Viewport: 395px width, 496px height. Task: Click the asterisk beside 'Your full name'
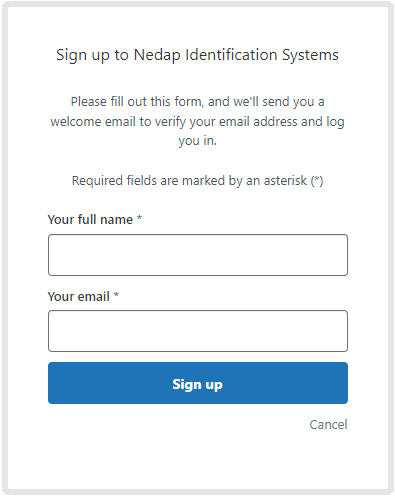139,218
